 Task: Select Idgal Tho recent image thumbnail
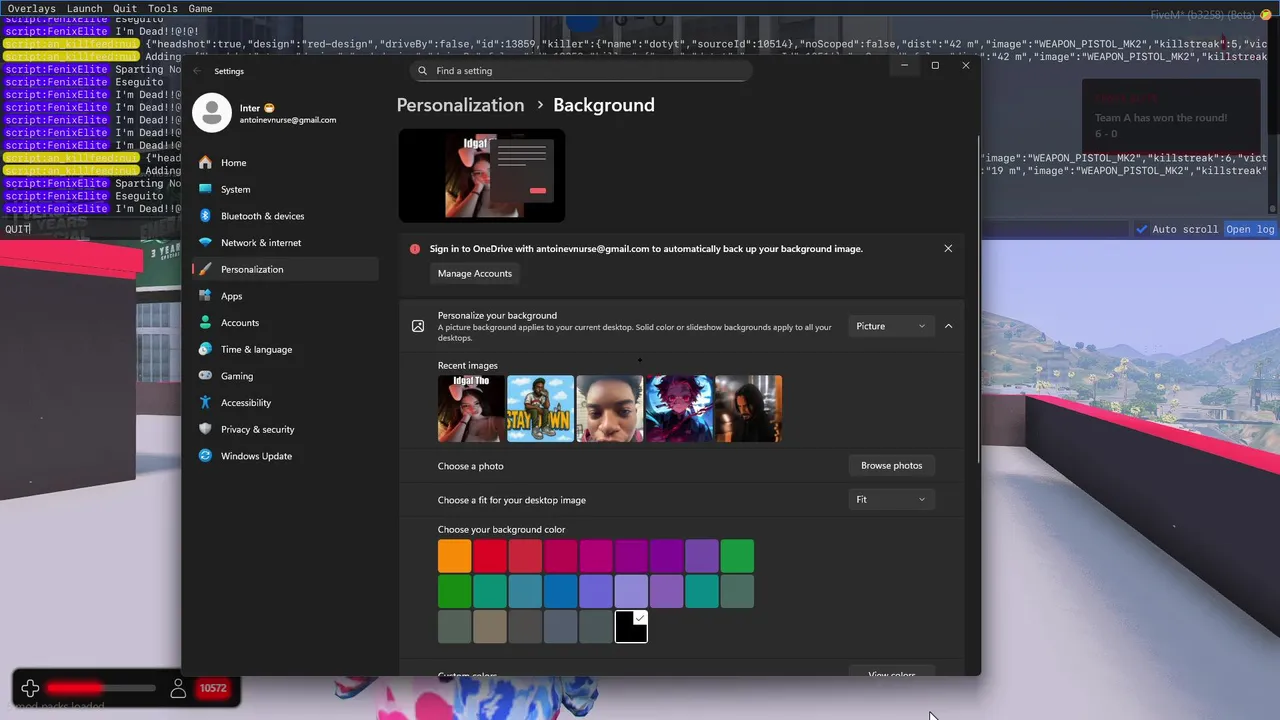coord(471,409)
